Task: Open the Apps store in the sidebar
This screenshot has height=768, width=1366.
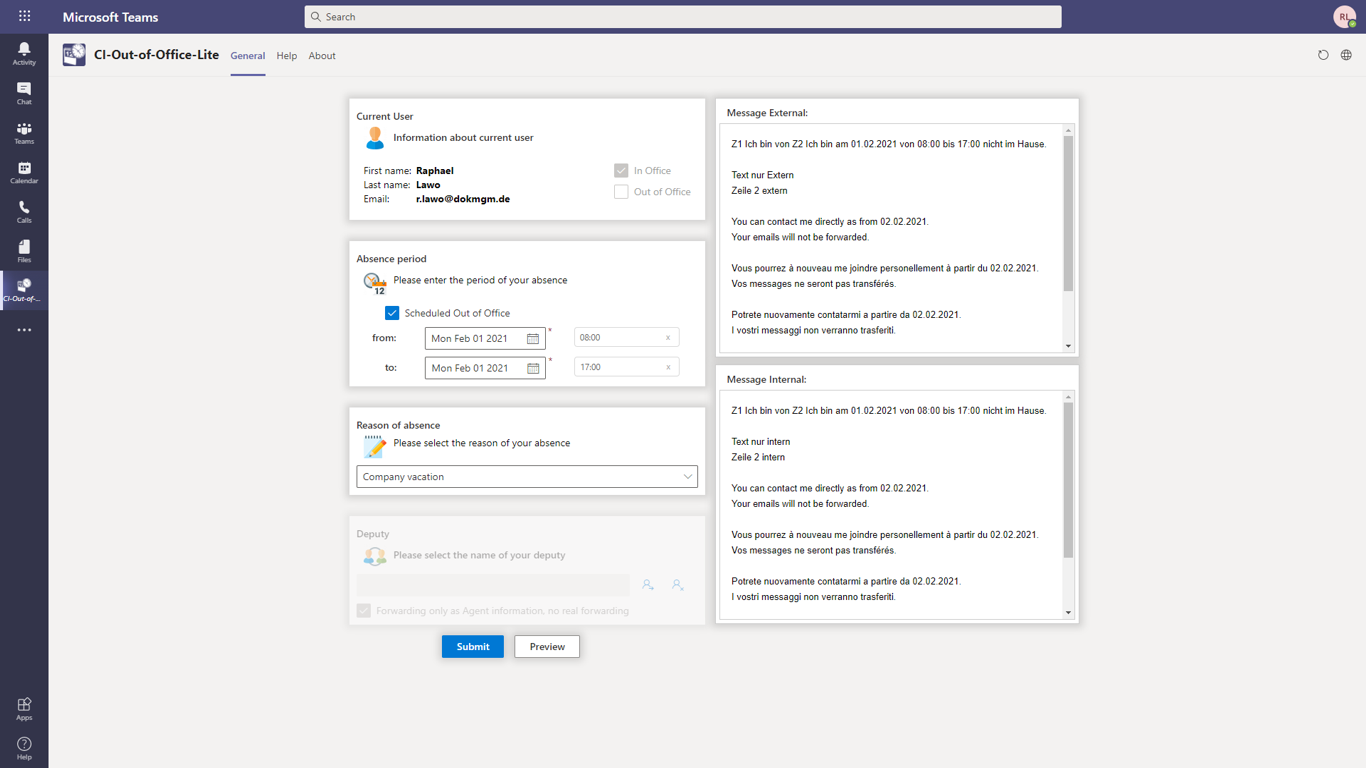Action: click(x=24, y=709)
